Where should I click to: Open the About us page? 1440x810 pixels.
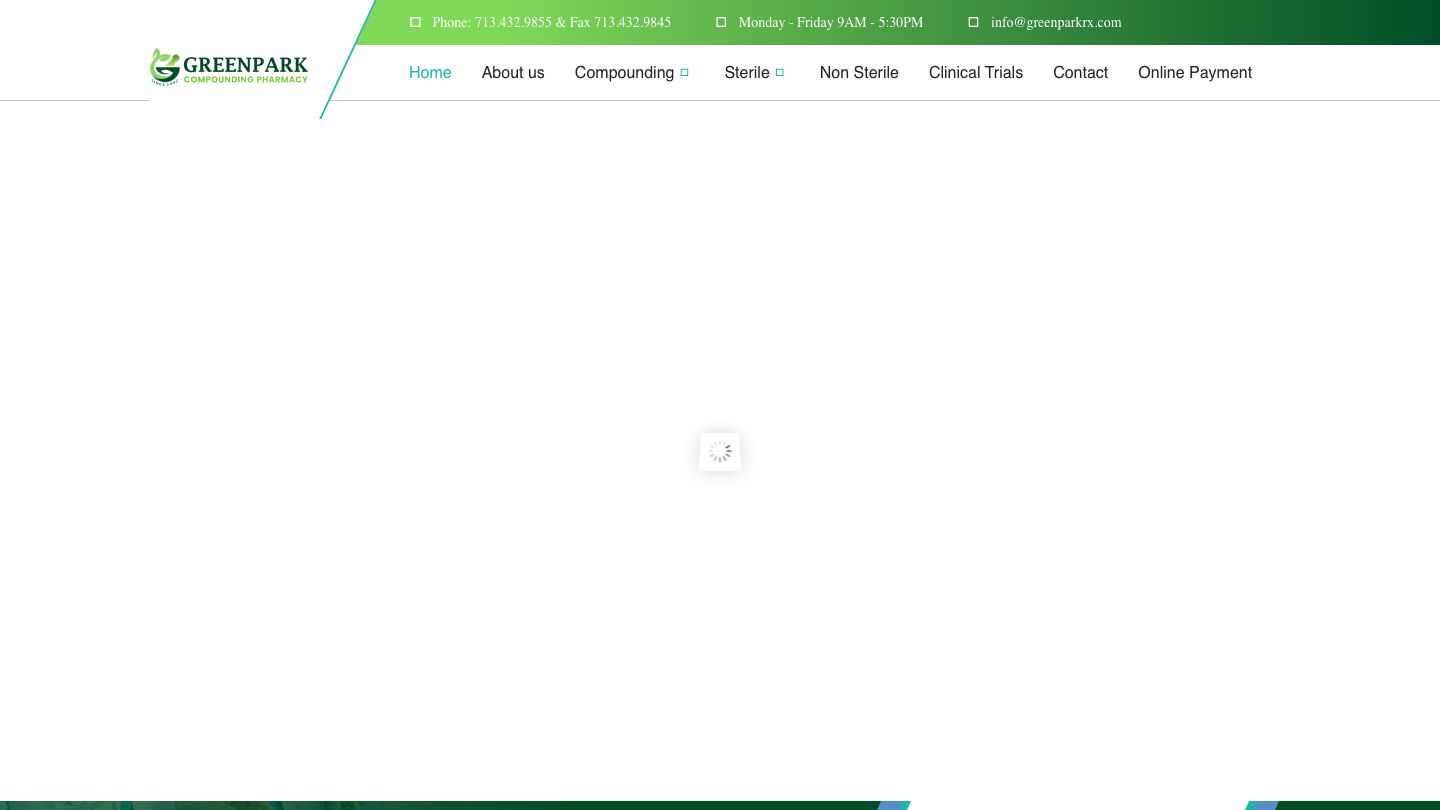coord(513,72)
